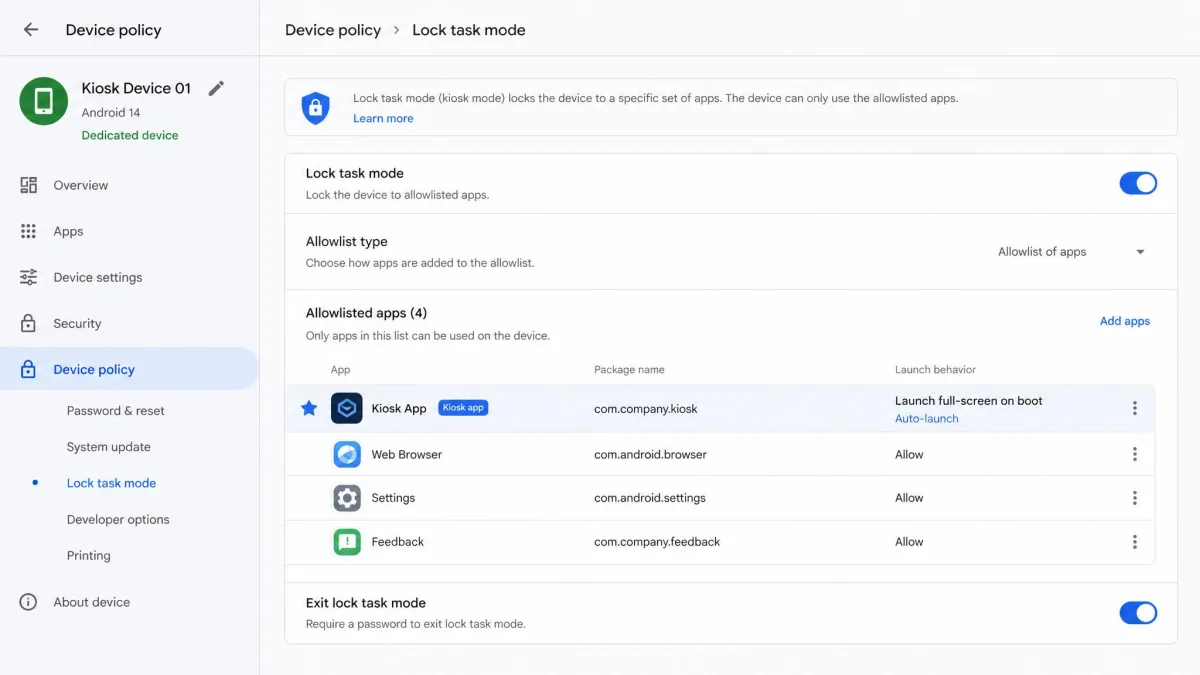Open the more options menu for Kiosk App
The image size is (1200, 675).
pyautogui.click(x=1134, y=408)
